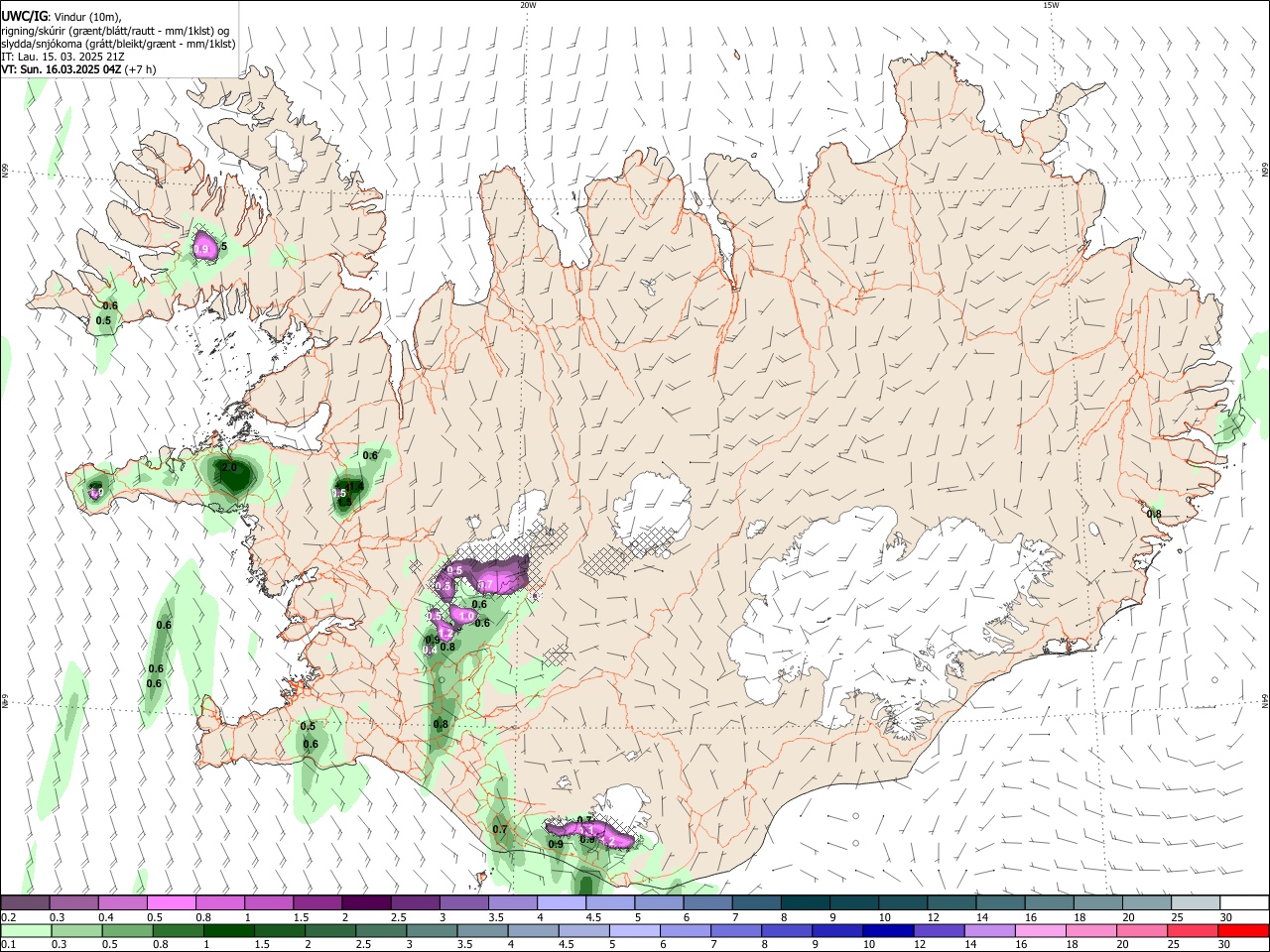
Task: Click the pink 18 swatch in lower legend row
Action: (1089, 931)
